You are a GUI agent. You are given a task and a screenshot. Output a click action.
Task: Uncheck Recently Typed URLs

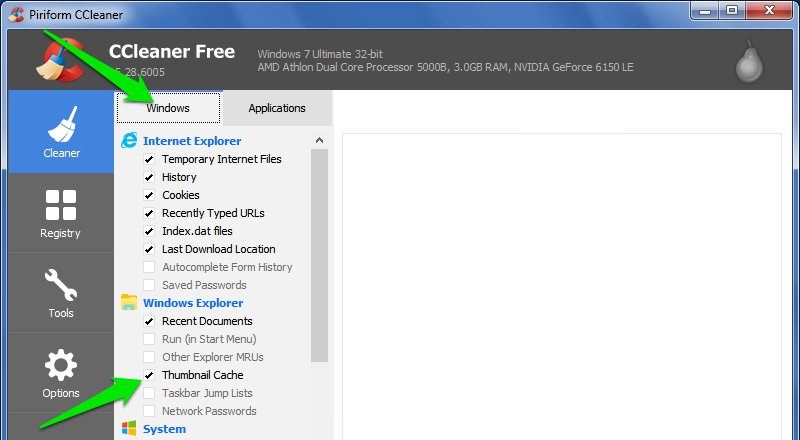pos(149,213)
